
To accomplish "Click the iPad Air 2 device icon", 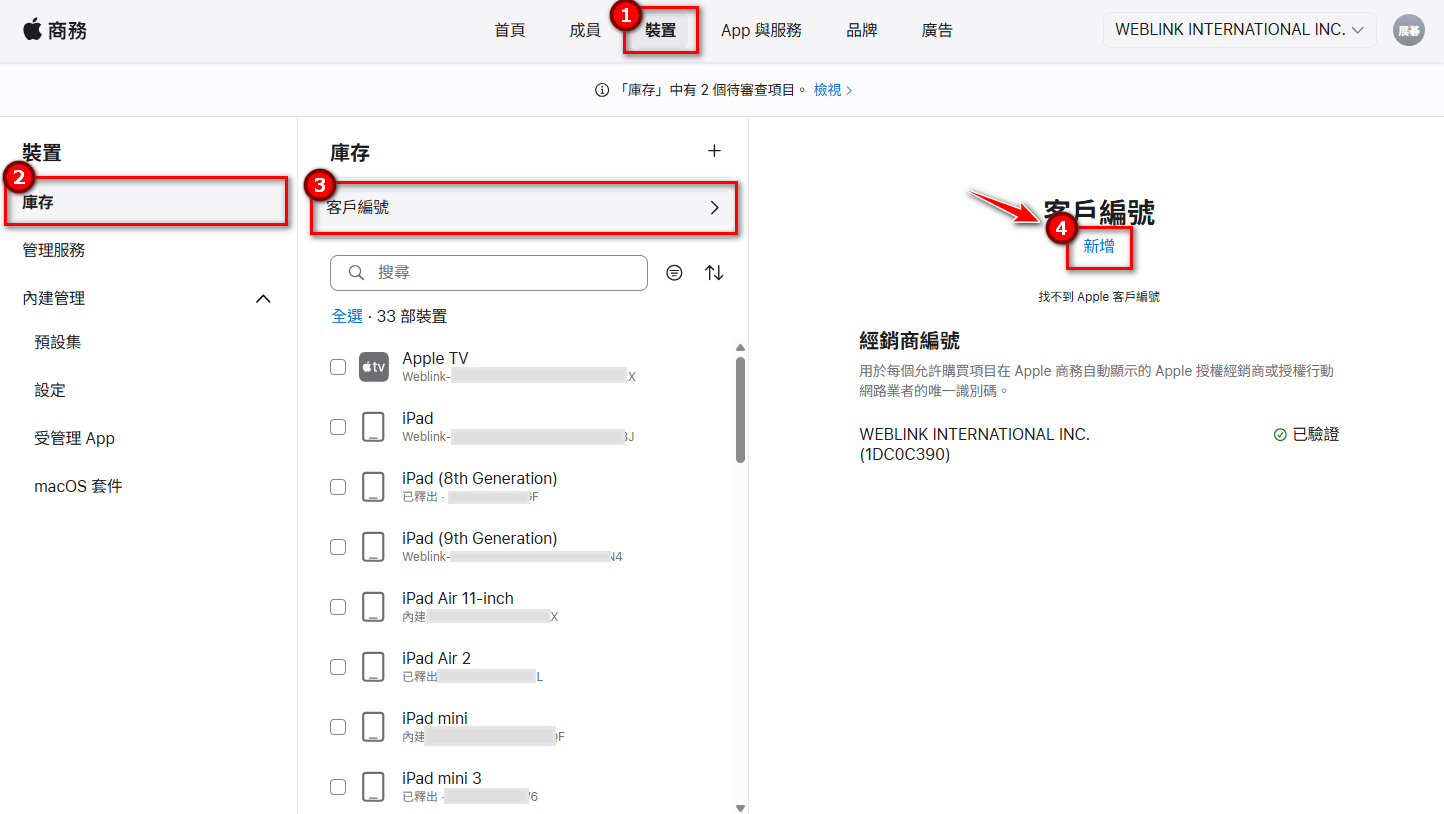I will tap(373, 667).
